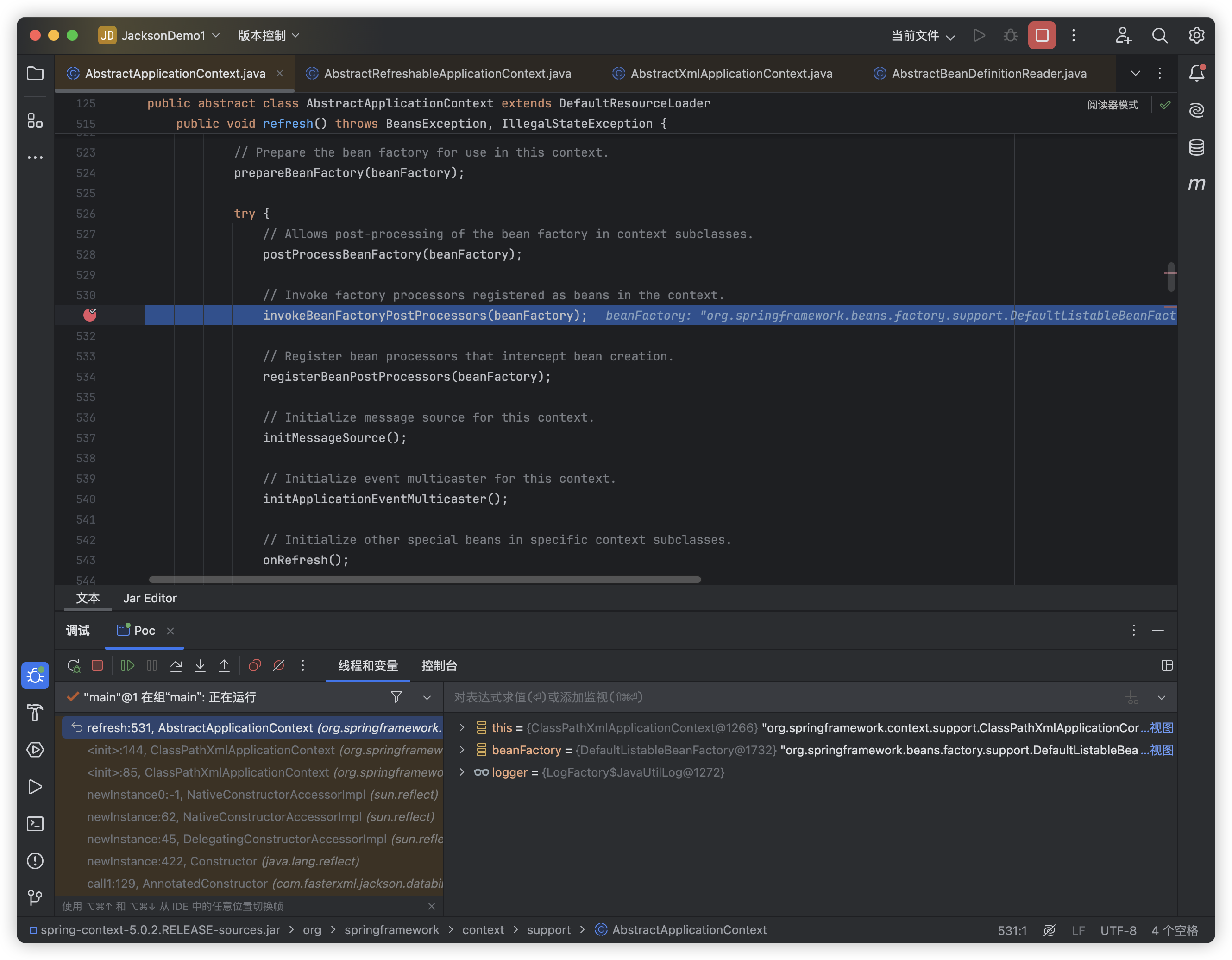Screen dimensions: 1232x960
Task: Step over in the debugger toolbar
Action: pos(176,666)
